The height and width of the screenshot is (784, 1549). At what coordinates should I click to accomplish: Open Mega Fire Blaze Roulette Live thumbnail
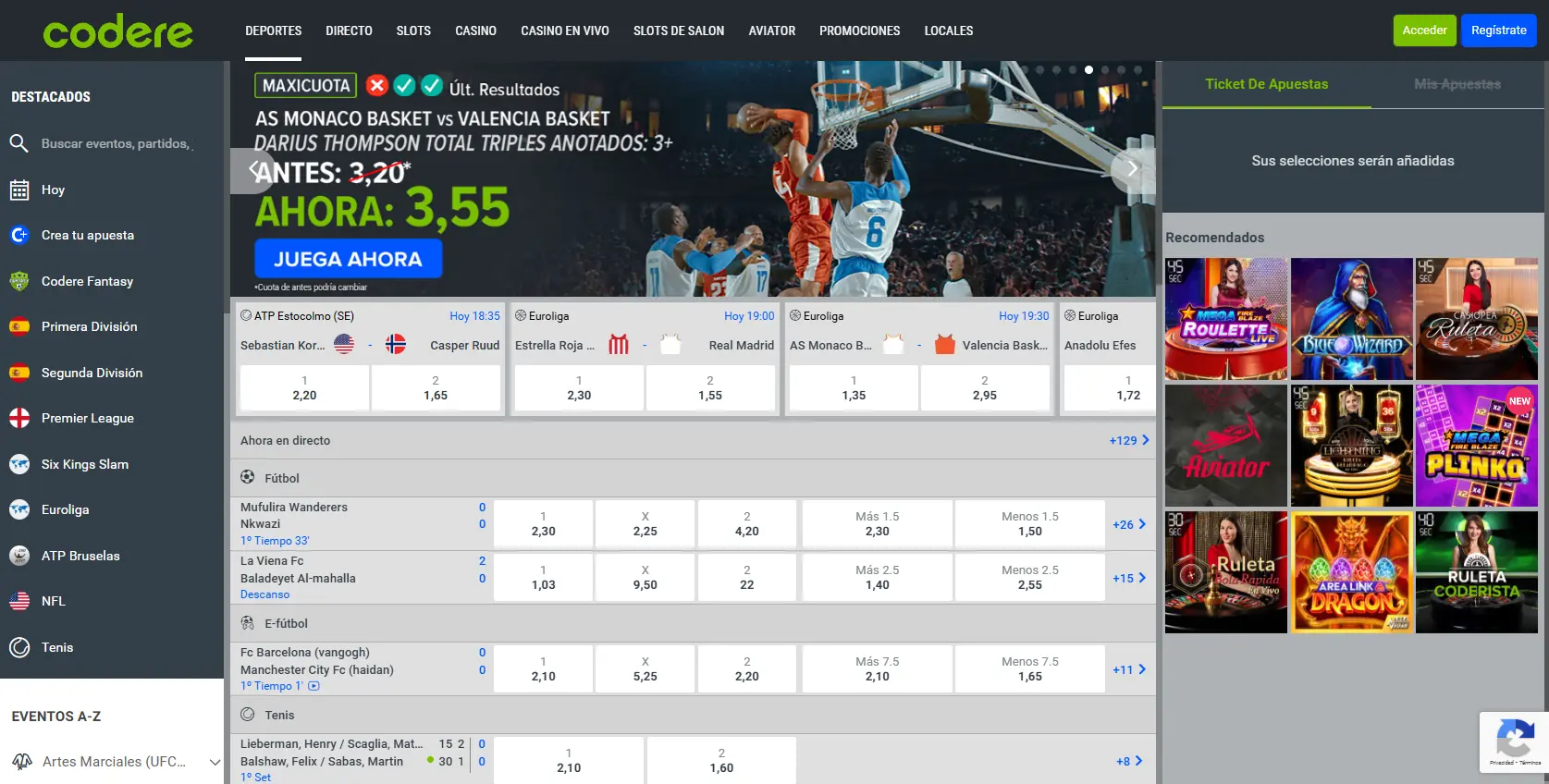(x=1226, y=319)
